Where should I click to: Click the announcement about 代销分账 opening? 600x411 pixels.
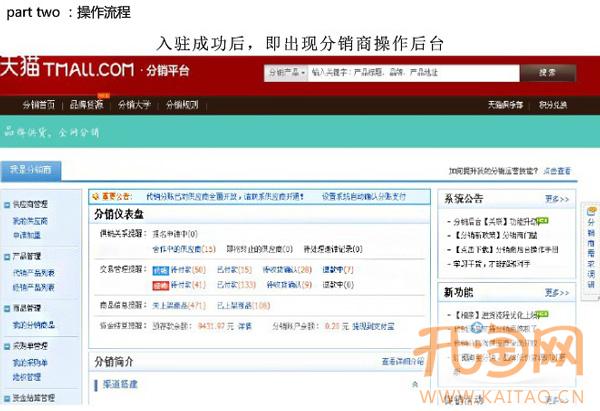225,197
